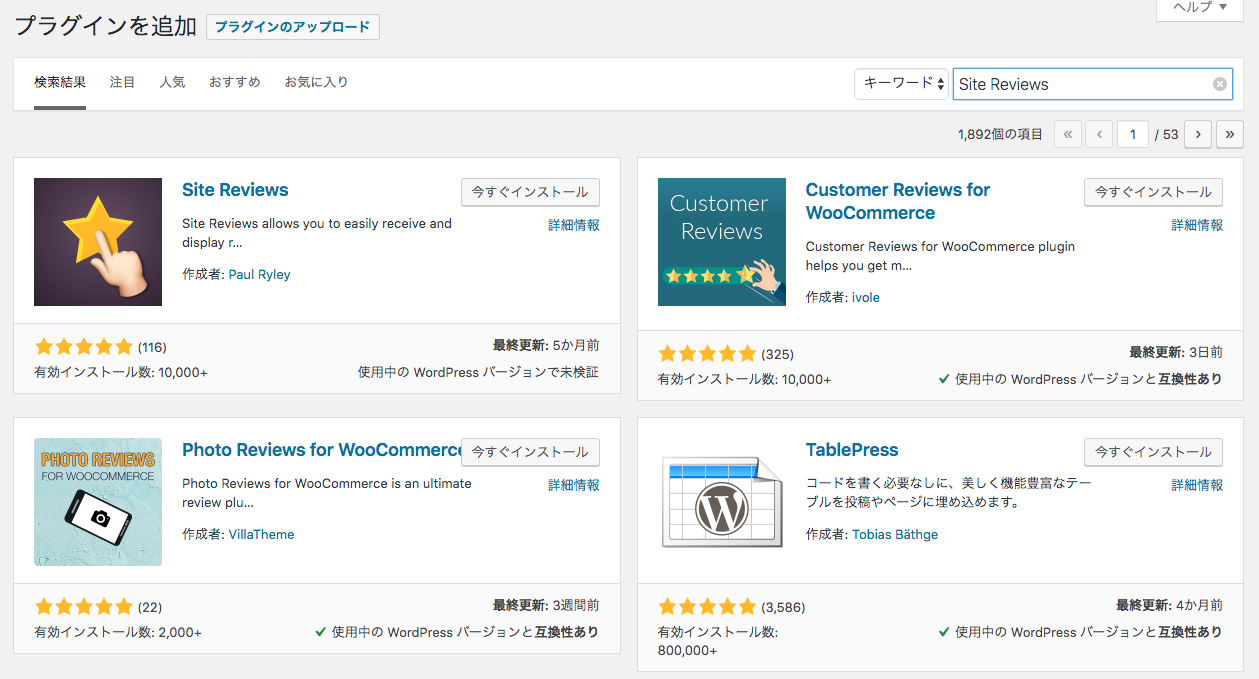Click the 最終更新: 4か月前 text
The height and width of the screenshot is (679, 1259).
point(1169,605)
